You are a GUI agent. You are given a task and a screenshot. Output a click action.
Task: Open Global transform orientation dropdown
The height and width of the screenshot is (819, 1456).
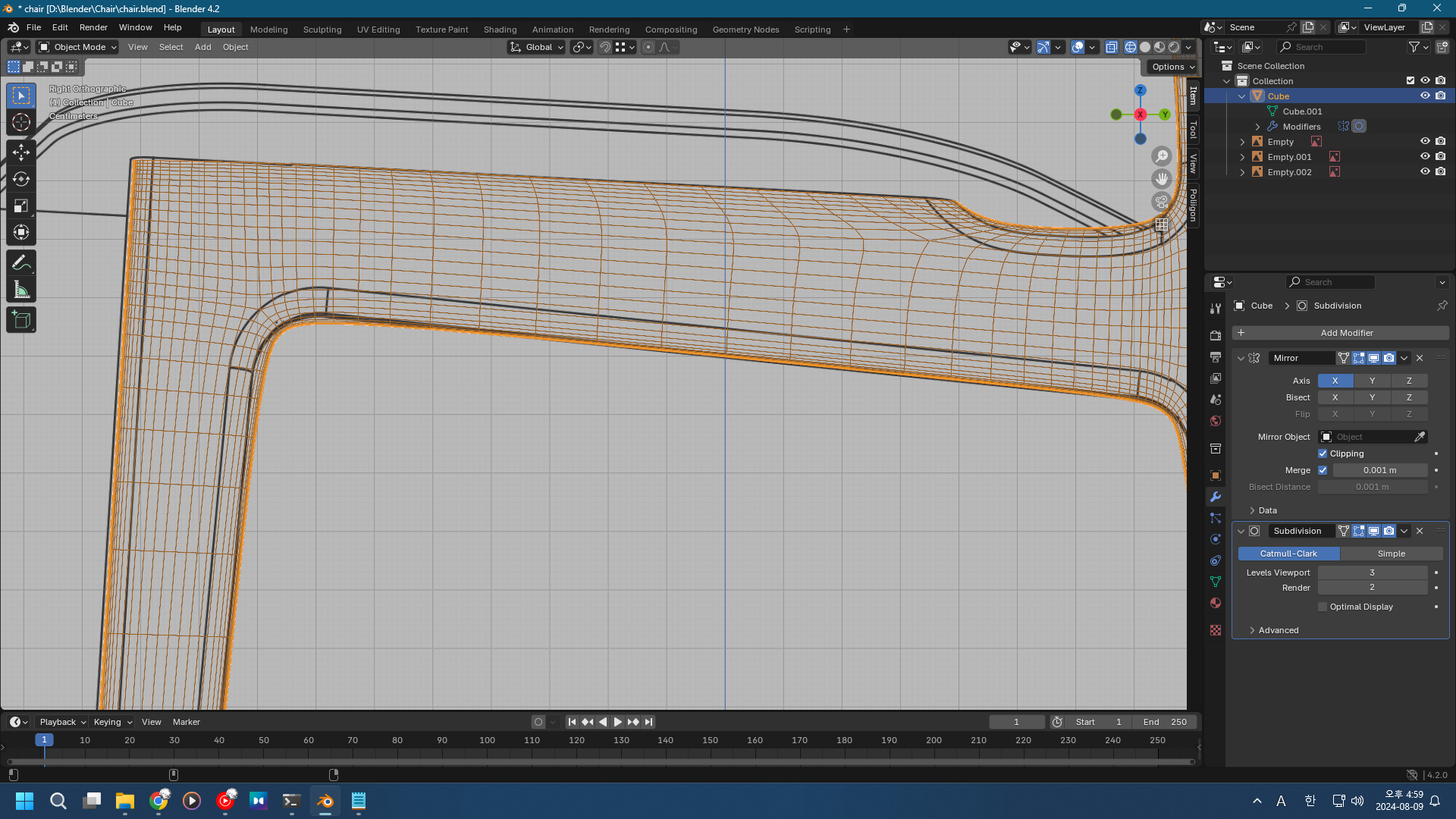[536, 47]
